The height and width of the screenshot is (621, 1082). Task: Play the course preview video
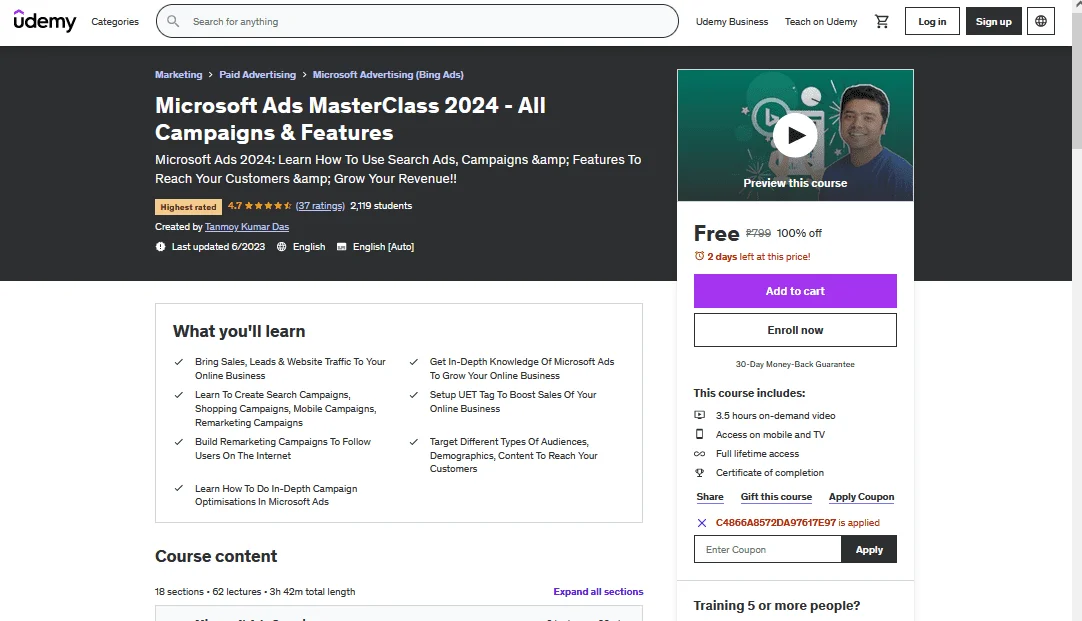(x=795, y=135)
